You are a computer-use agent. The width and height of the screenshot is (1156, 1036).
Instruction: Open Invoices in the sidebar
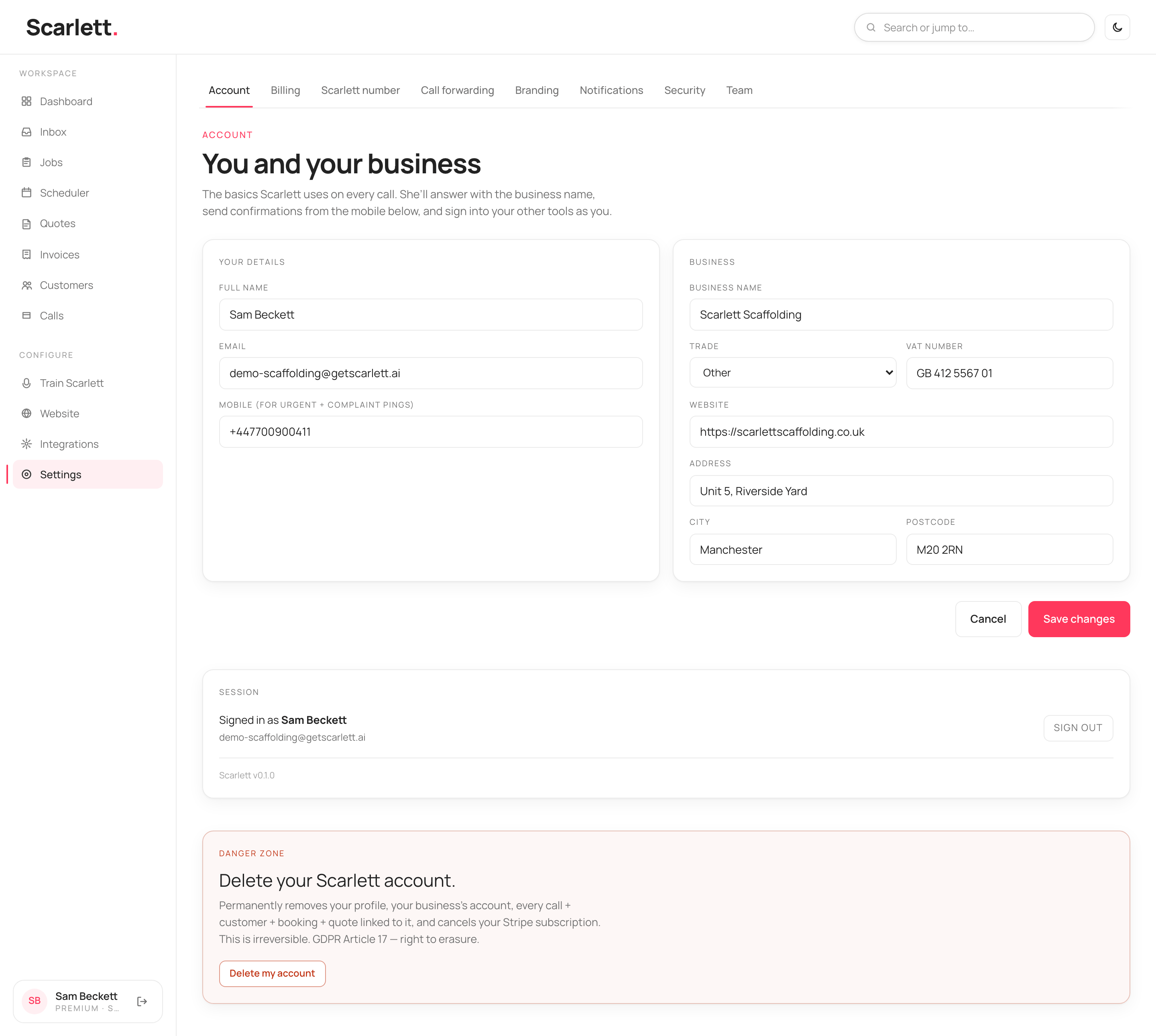(x=88, y=254)
